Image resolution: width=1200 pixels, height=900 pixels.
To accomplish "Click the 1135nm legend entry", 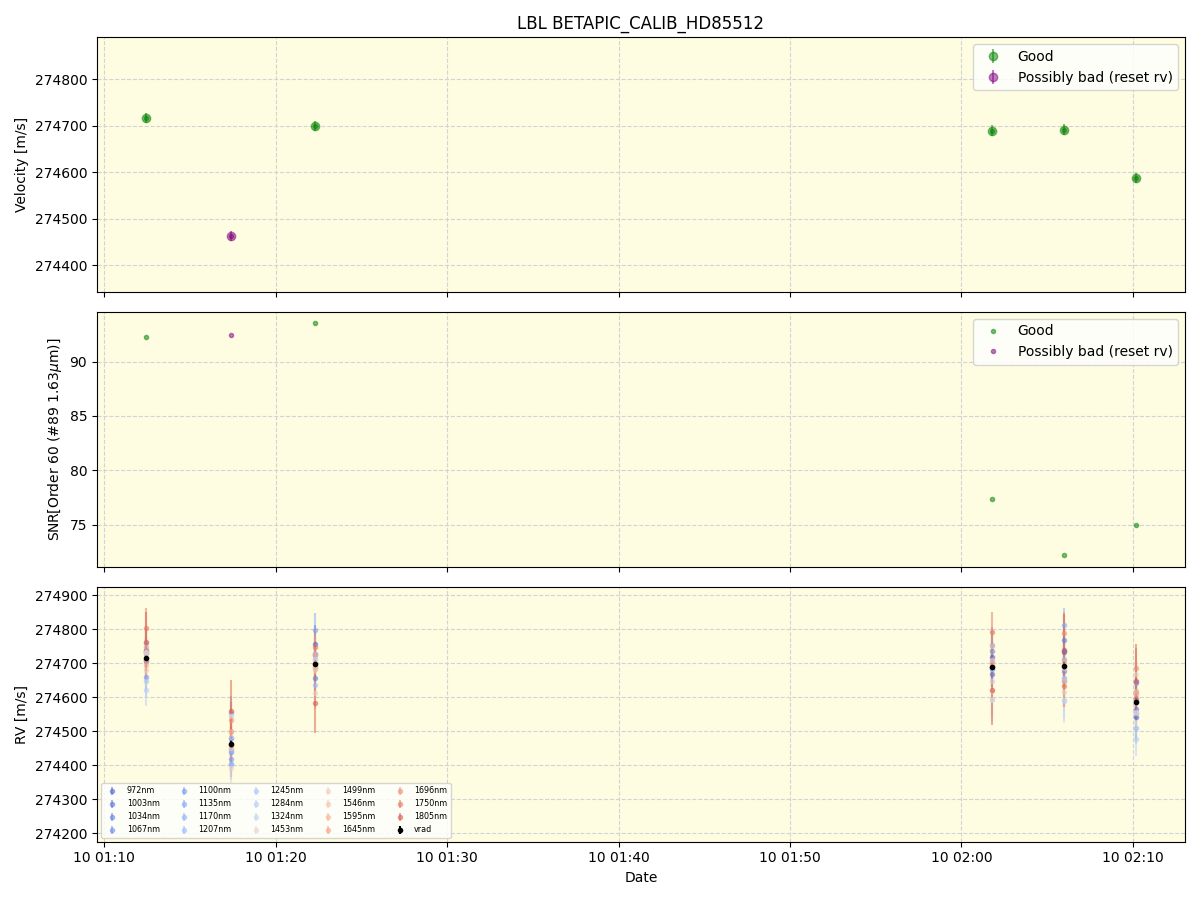I will click(215, 803).
